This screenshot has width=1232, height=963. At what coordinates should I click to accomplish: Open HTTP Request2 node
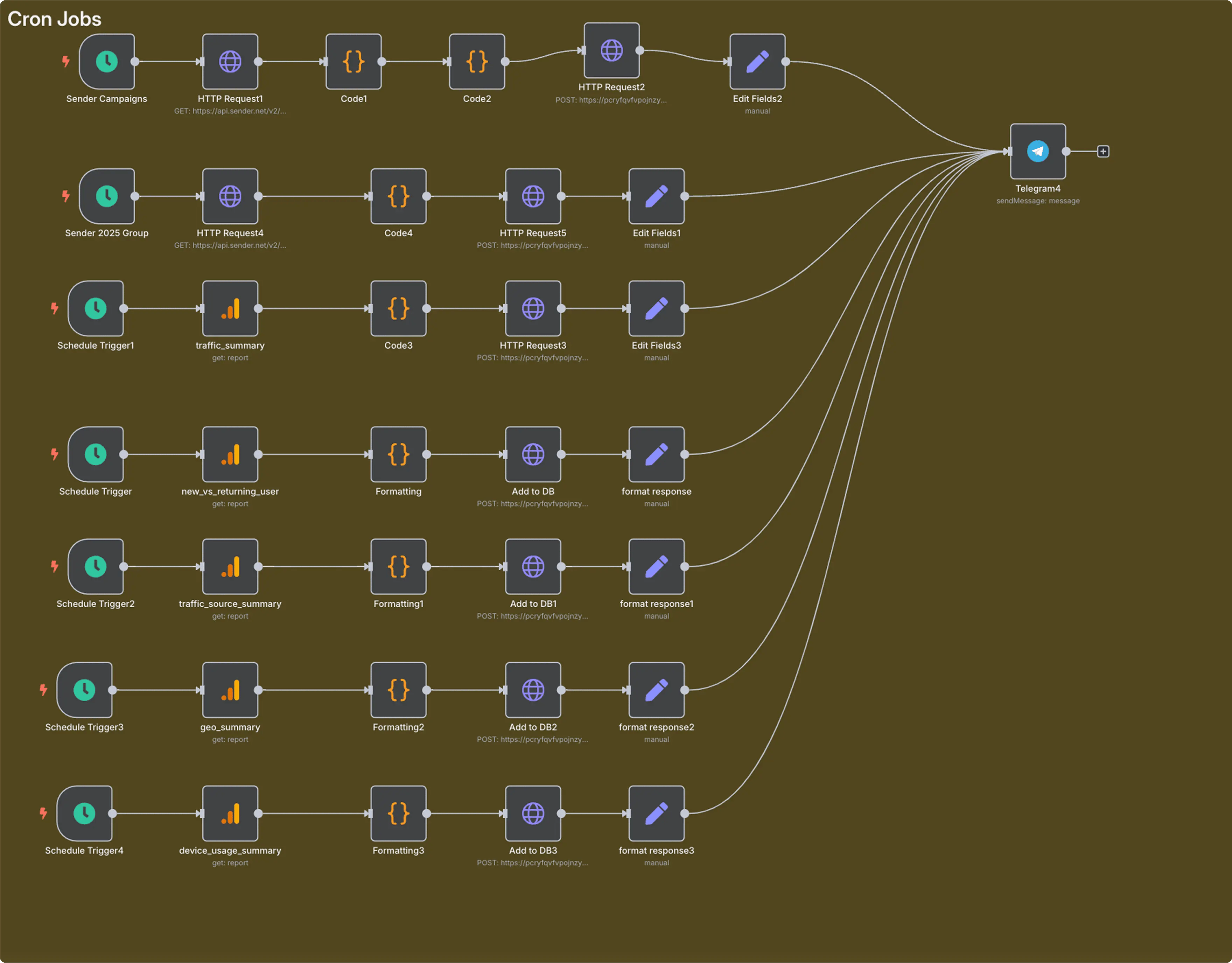tap(611, 50)
